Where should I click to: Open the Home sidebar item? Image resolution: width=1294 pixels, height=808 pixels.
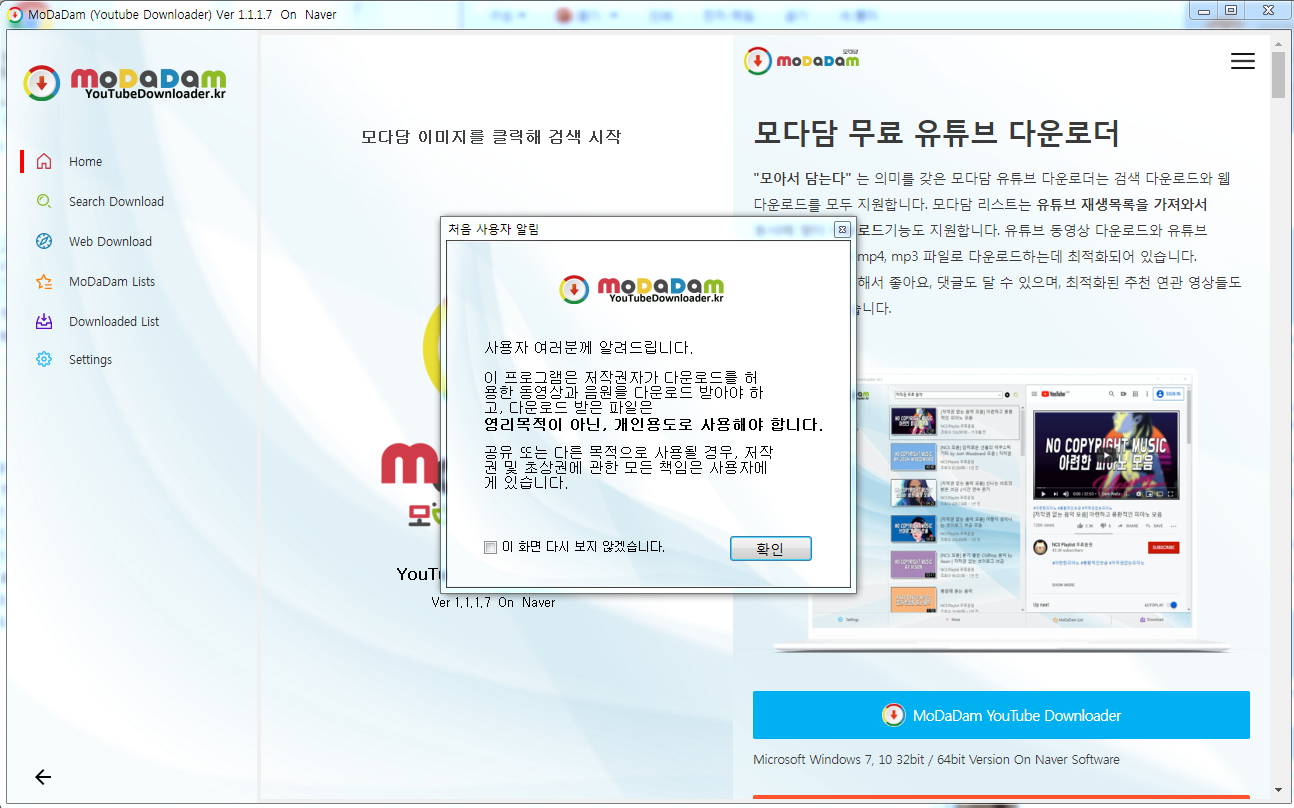click(x=85, y=161)
